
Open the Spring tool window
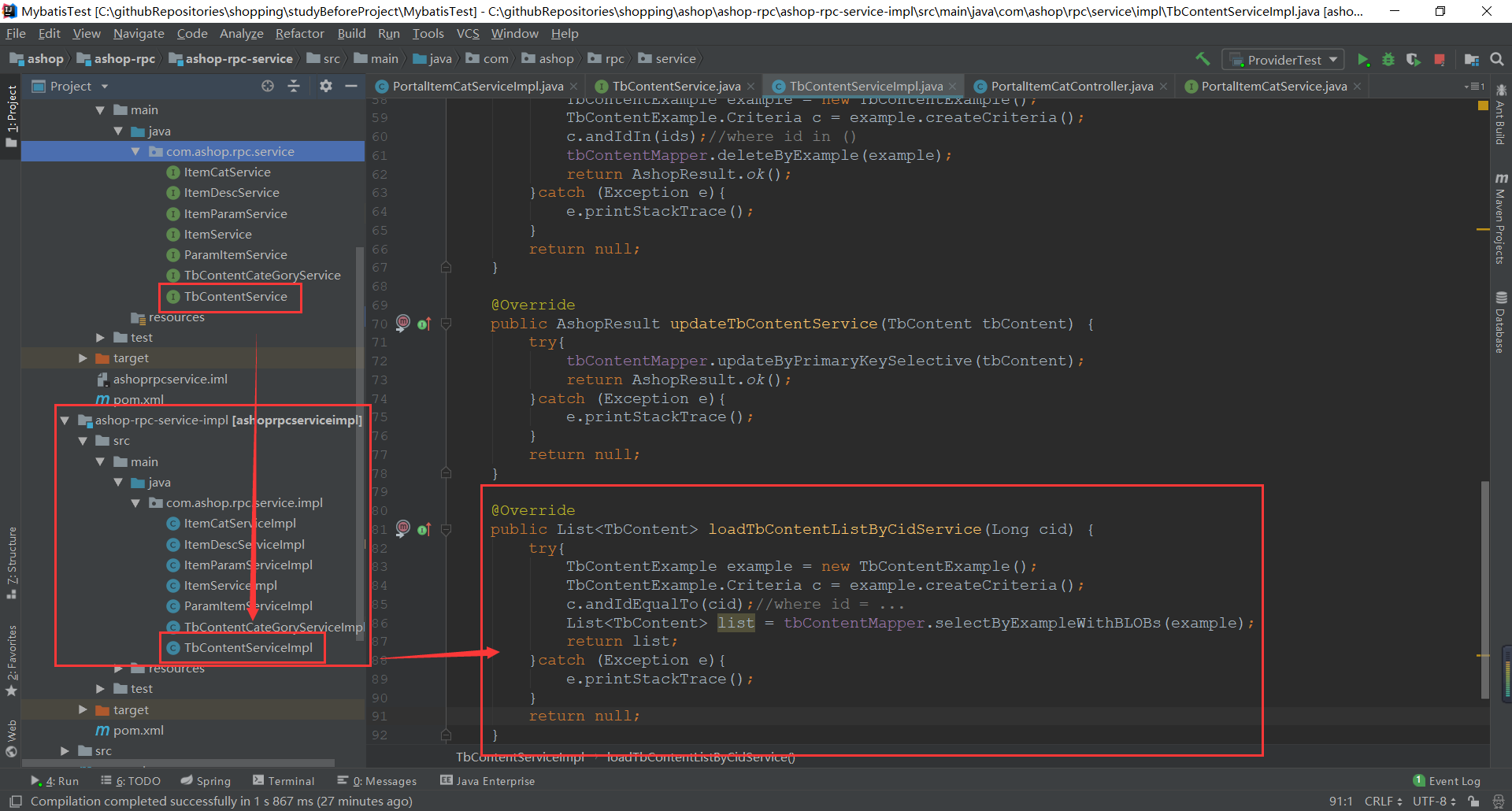click(206, 781)
